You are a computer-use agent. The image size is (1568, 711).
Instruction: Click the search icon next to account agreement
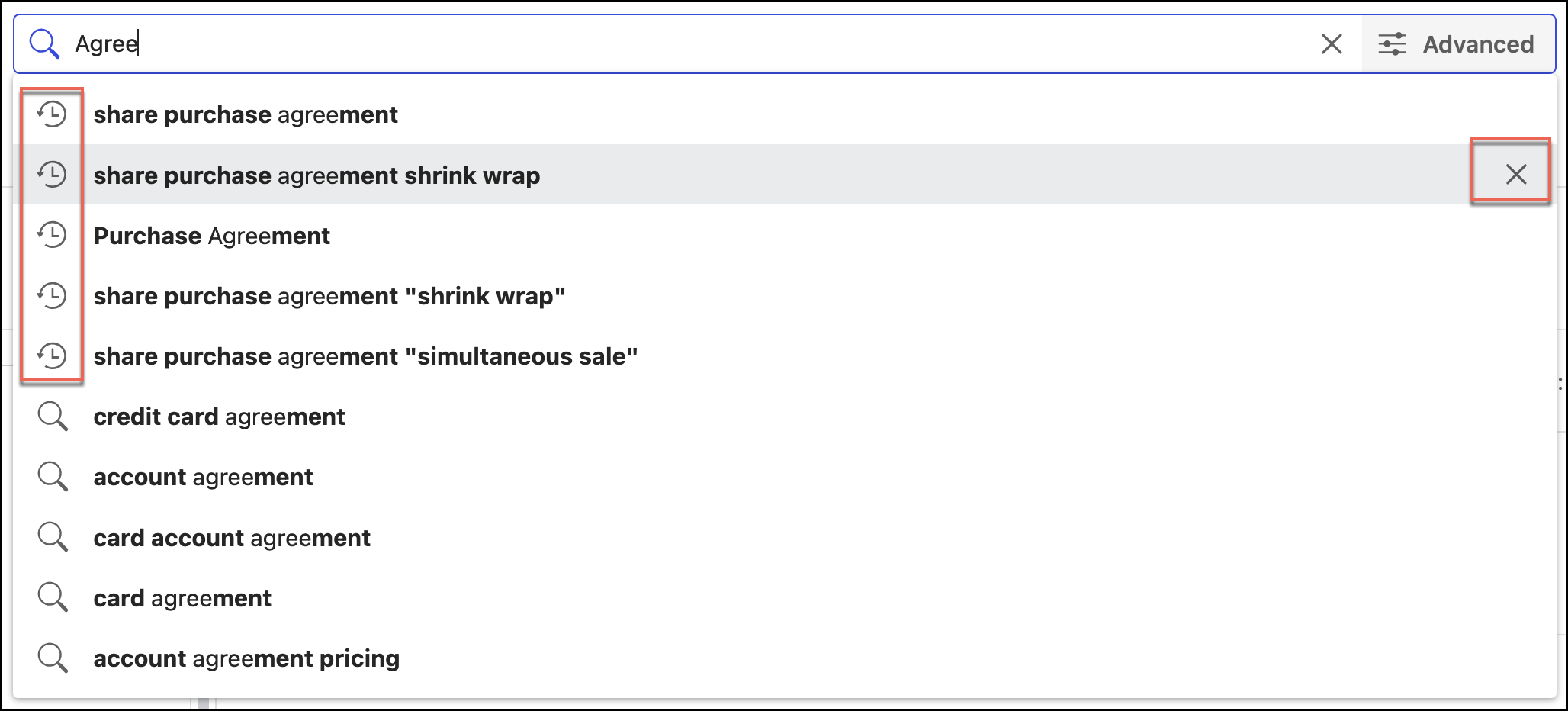[52, 477]
